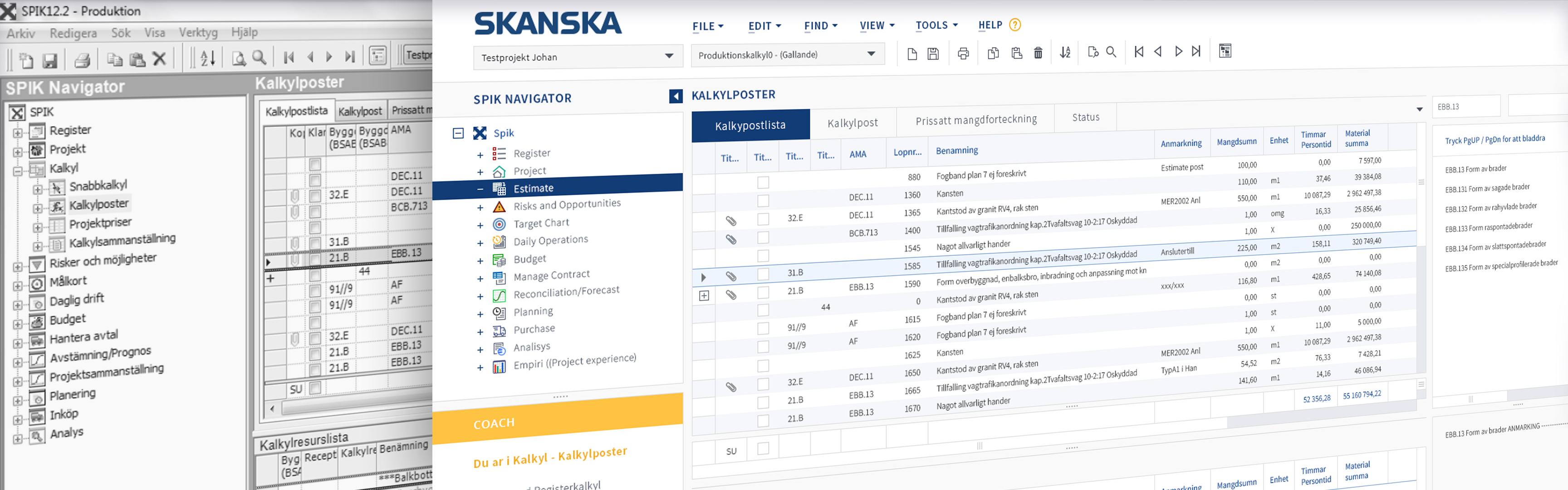Switch to the Kalkylpost tab
Screen dimensions: 1568x490
coord(852,123)
